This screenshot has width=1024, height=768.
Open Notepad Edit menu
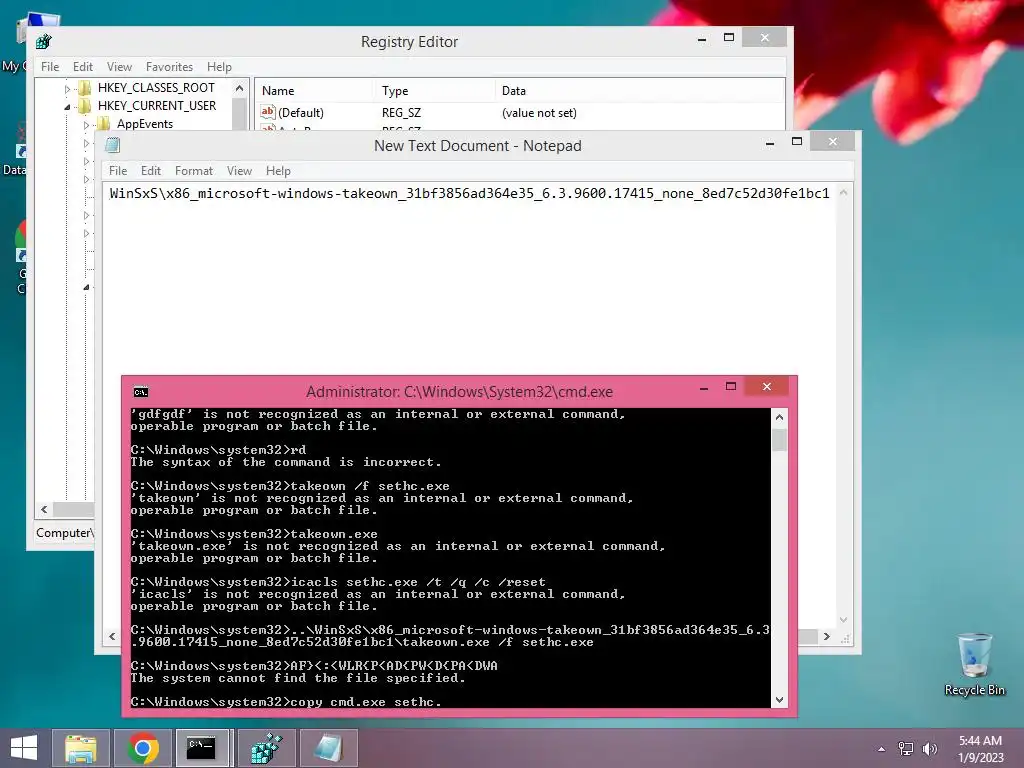(151, 170)
